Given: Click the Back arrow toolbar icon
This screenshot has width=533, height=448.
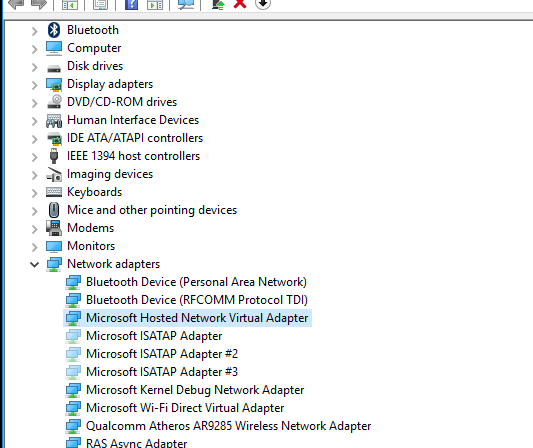Looking at the screenshot, I should 16,4.
